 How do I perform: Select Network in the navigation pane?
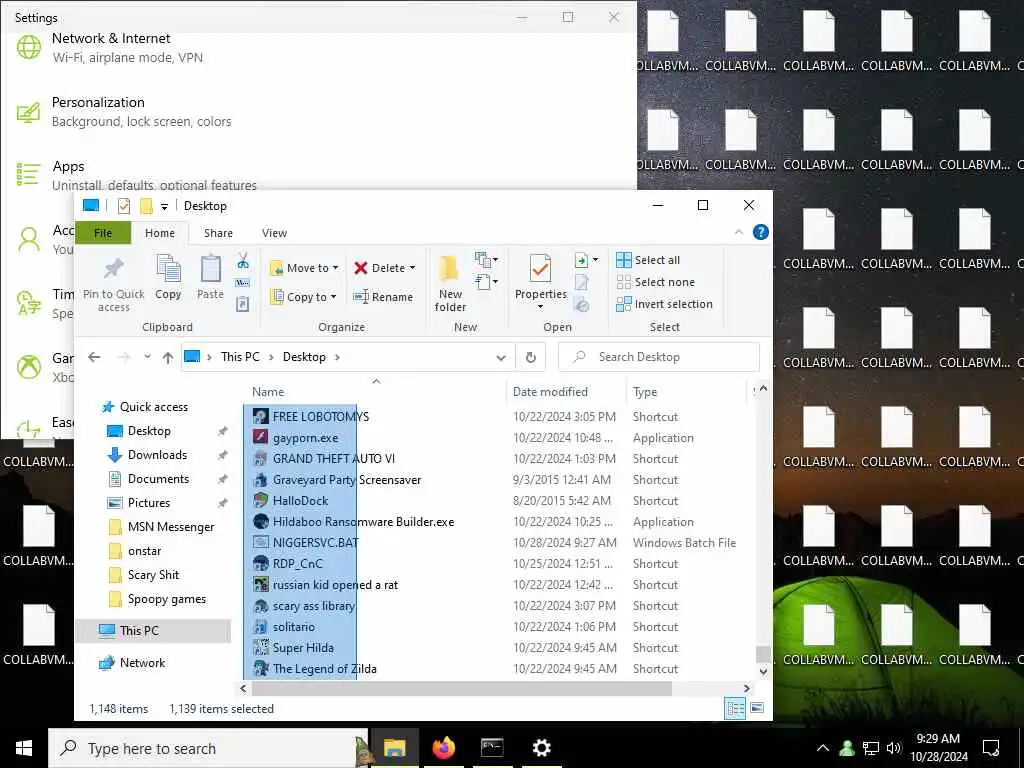click(142, 663)
